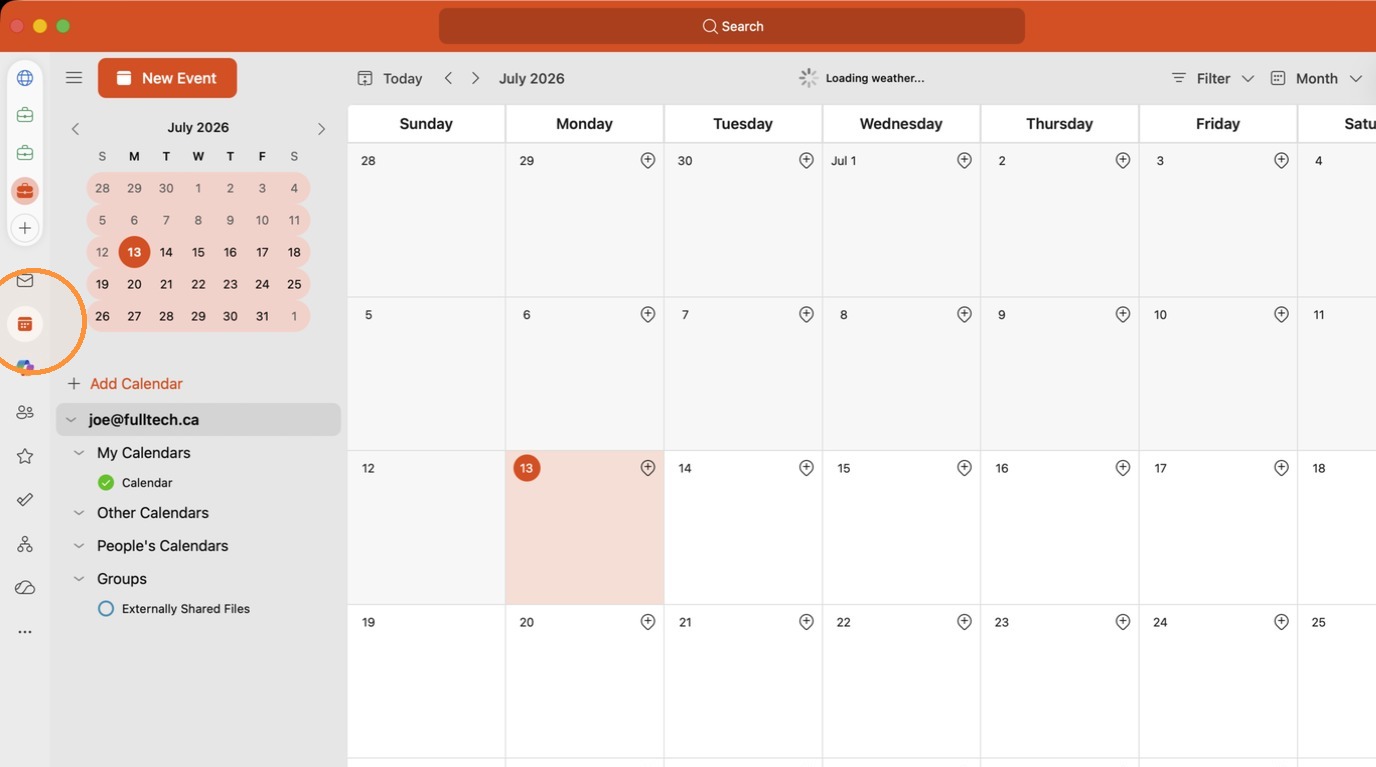The width and height of the screenshot is (1376, 767).
Task: Jump to Today in the toolbar
Action: (390, 78)
